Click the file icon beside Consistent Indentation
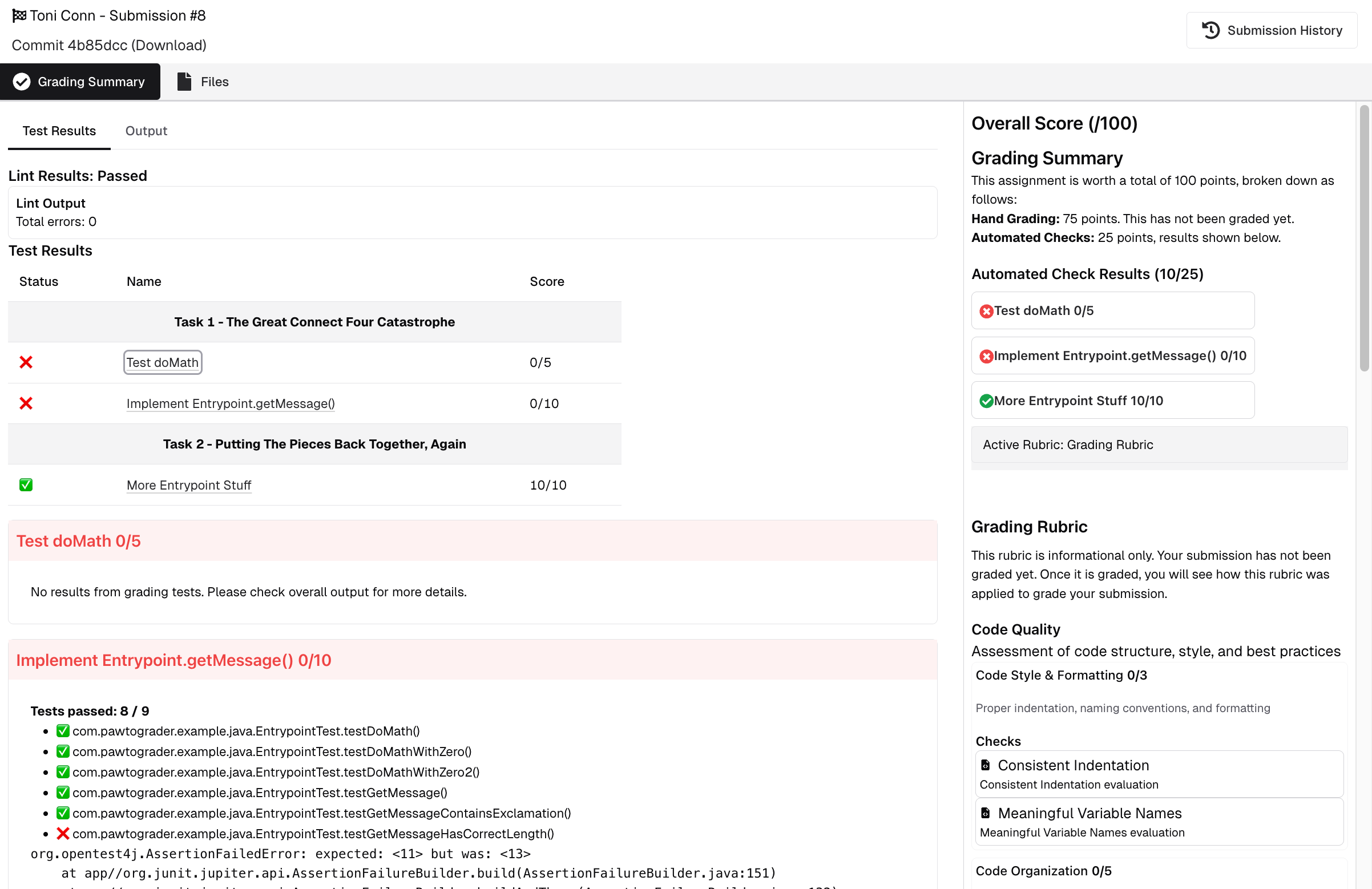This screenshot has height=889, width=1372. tap(986, 765)
